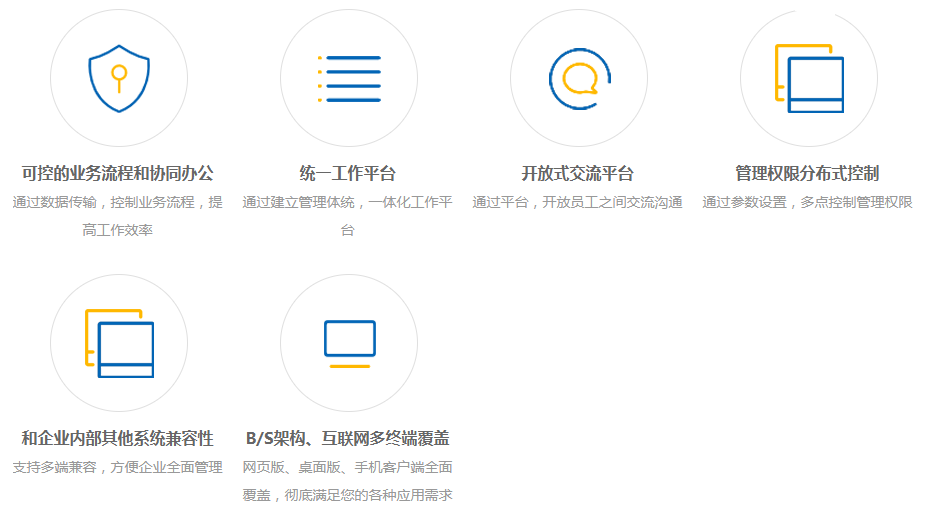Screen dimensions: 925x506
Task: Click the list icon above 统一工作平台
Action: tap(348, 78)
